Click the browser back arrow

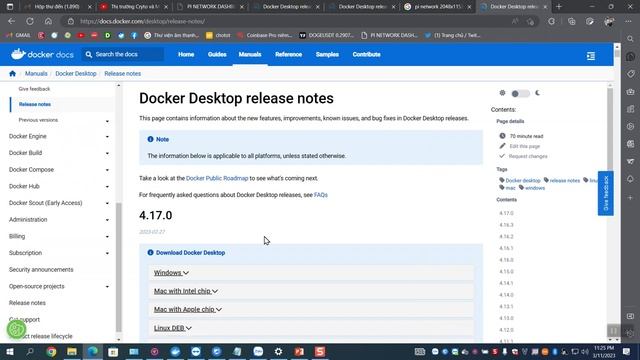click(x=11, y=21)
